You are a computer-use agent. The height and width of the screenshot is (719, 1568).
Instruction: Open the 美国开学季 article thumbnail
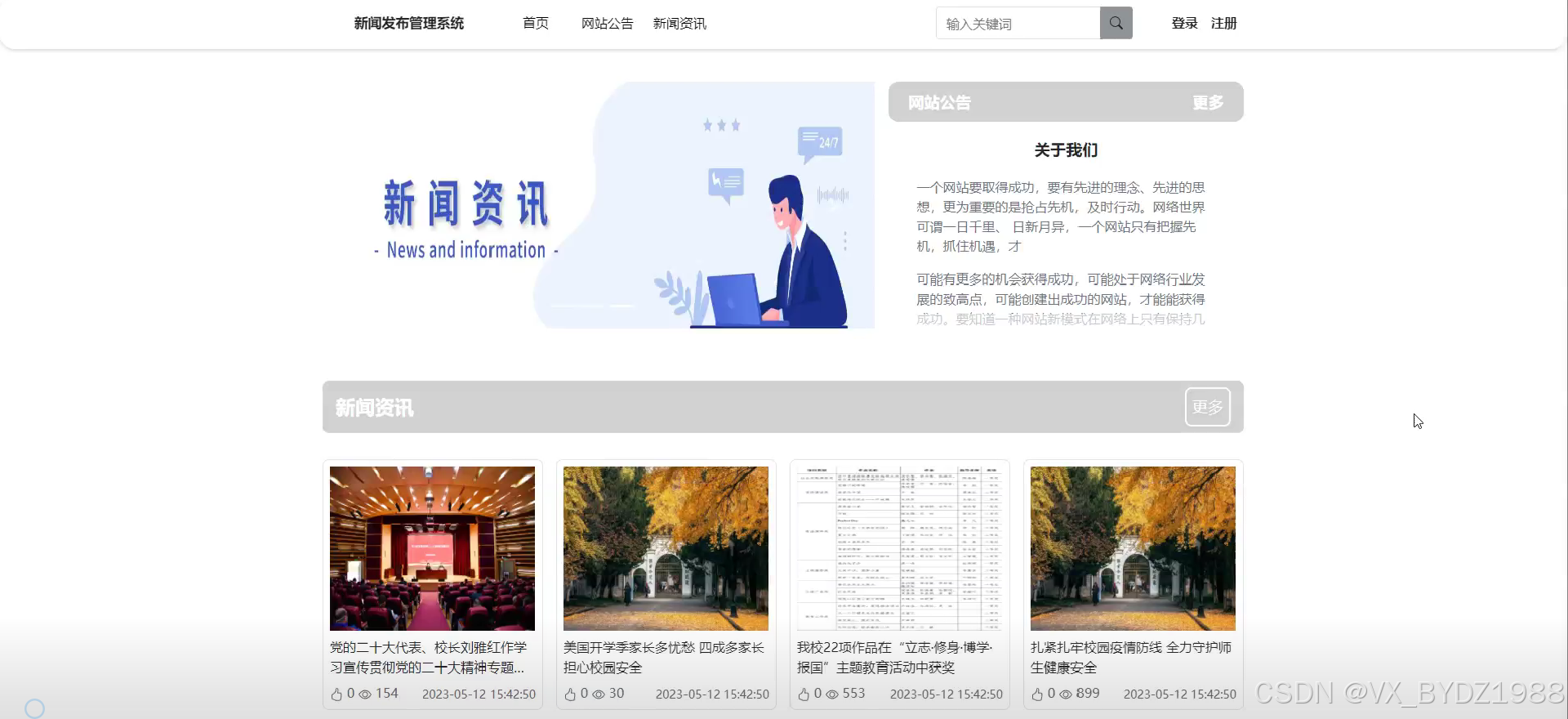[666, 548]
